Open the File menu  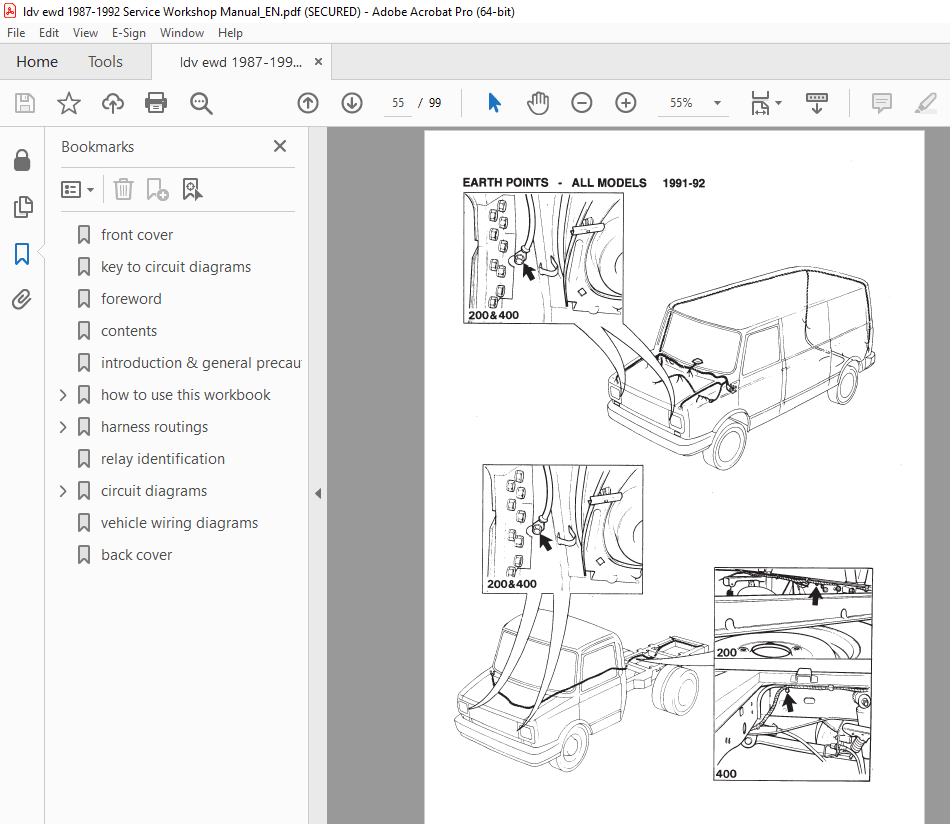click(16, 33)
